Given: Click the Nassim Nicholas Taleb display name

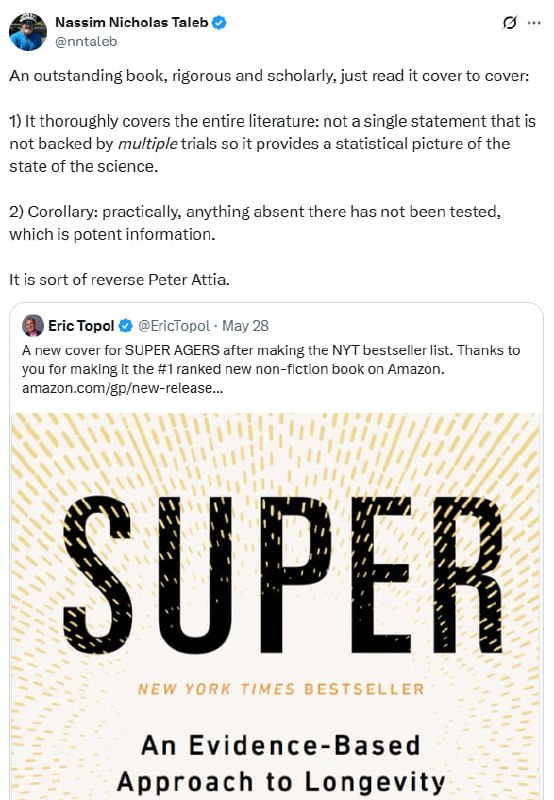Looking at the screenshot, I should pyautogui.click(x=132, y=22).
